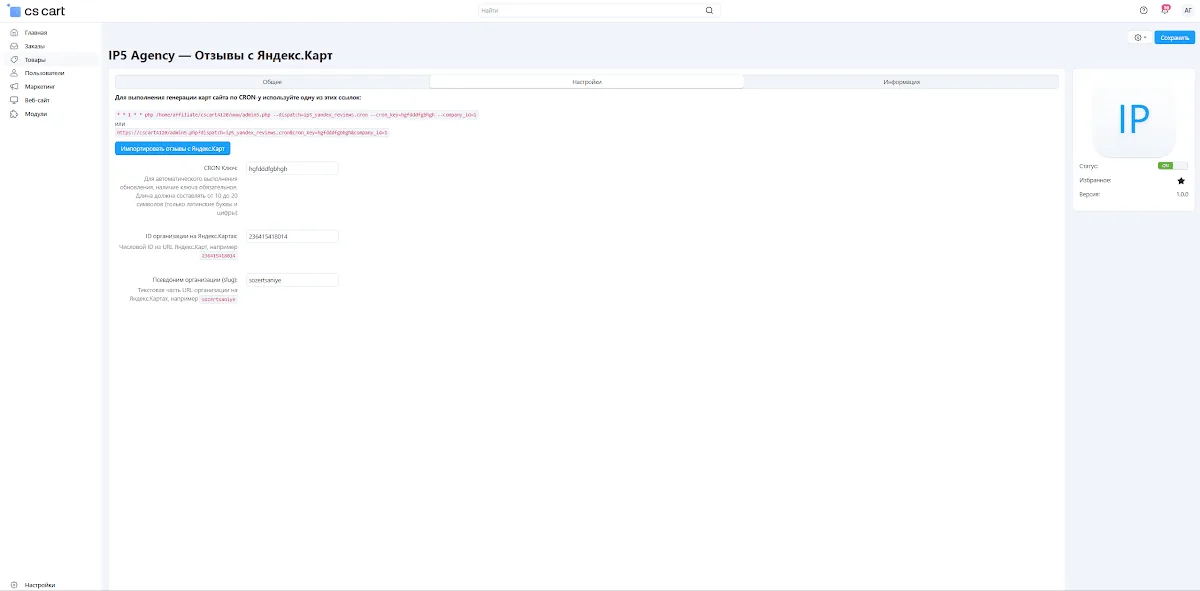
Task: Switch to the Общие tab
Action: pos(272,82)
